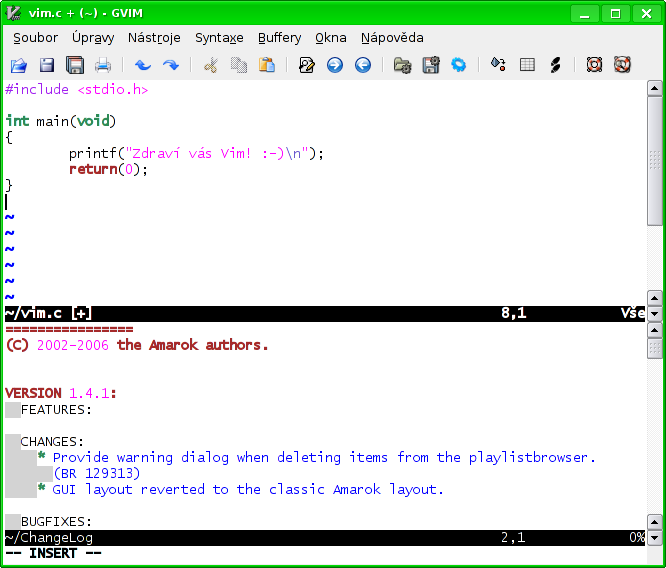Click the VERSION 1.4.1: heading
The image size is (666, 568).
coord(61,393)
